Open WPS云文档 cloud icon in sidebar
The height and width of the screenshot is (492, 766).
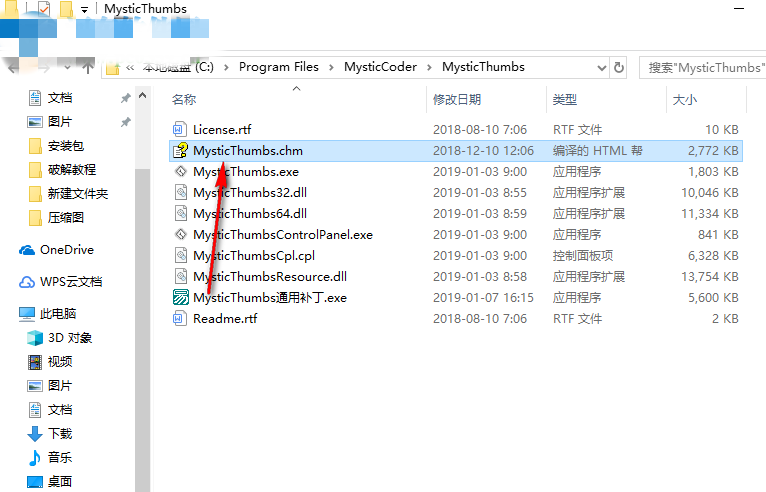coord(26,282)
